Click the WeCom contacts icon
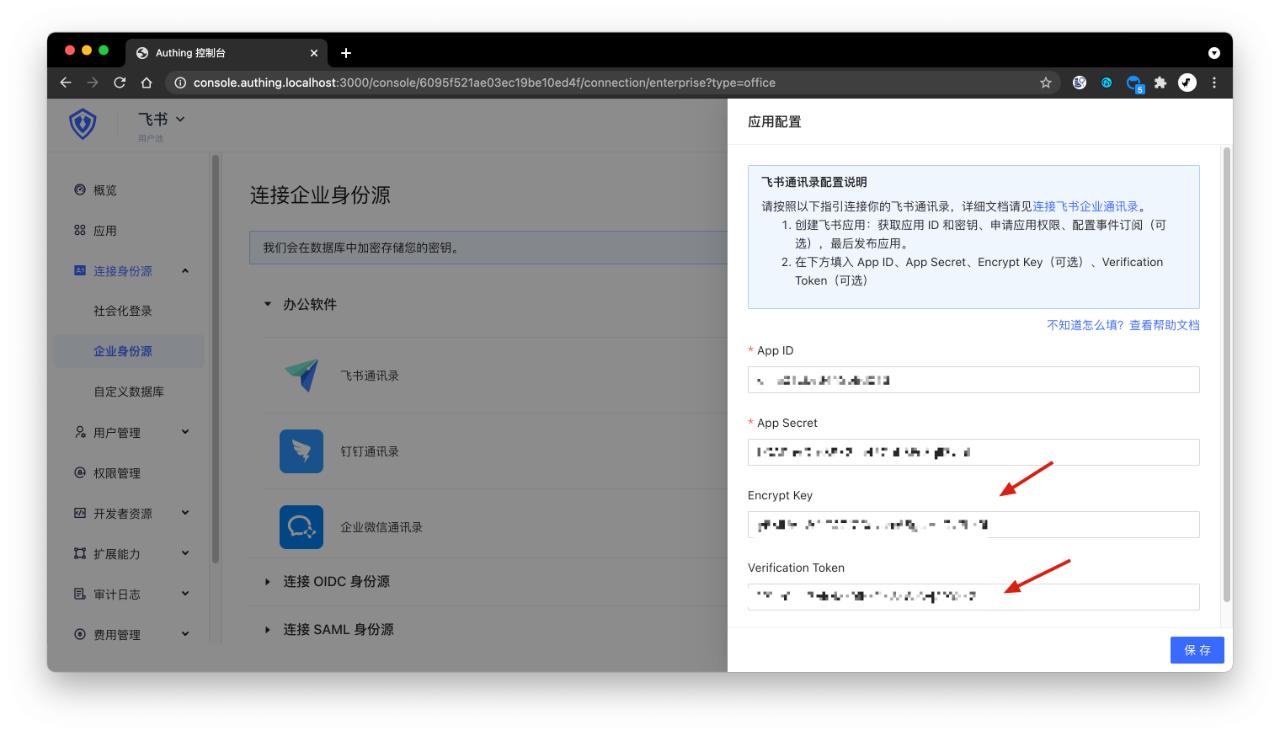 click(x=301, y=528)
